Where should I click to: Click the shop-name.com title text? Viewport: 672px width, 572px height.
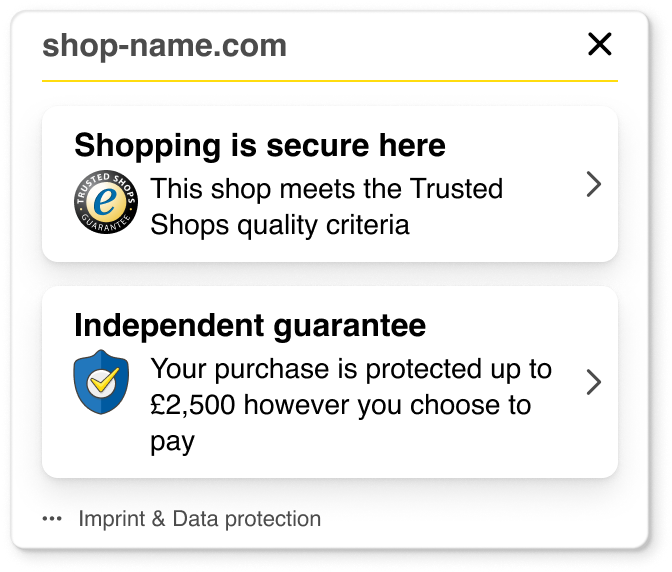point(164,45)
